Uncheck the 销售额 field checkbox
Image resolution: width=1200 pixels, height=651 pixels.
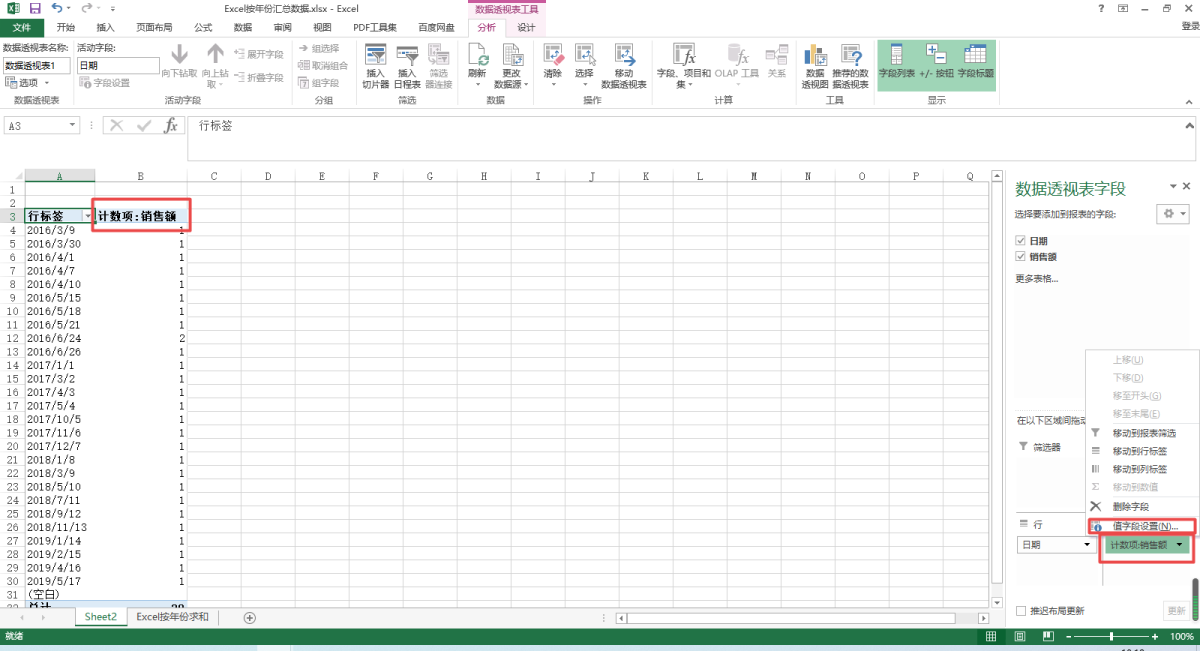tap(1020, 257)
